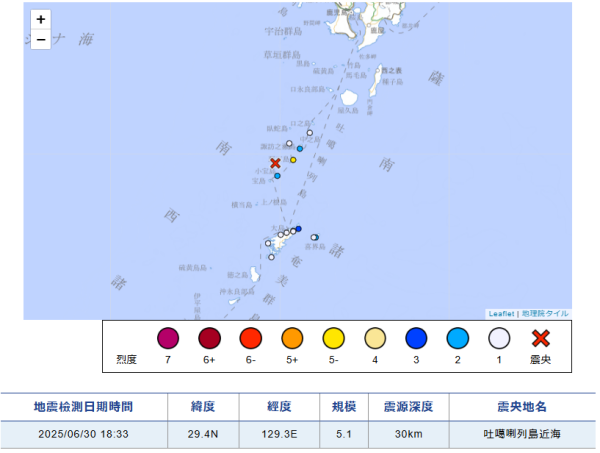Click the white marker at Amami's southern tip

(271, 257)
